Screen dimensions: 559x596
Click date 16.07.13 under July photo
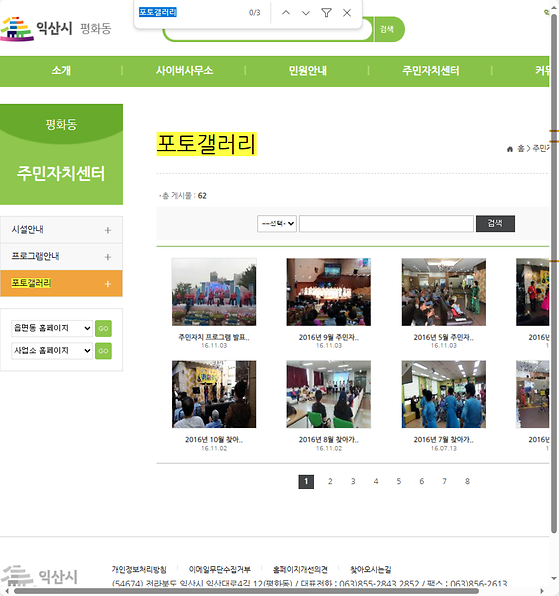click(443, 449)
